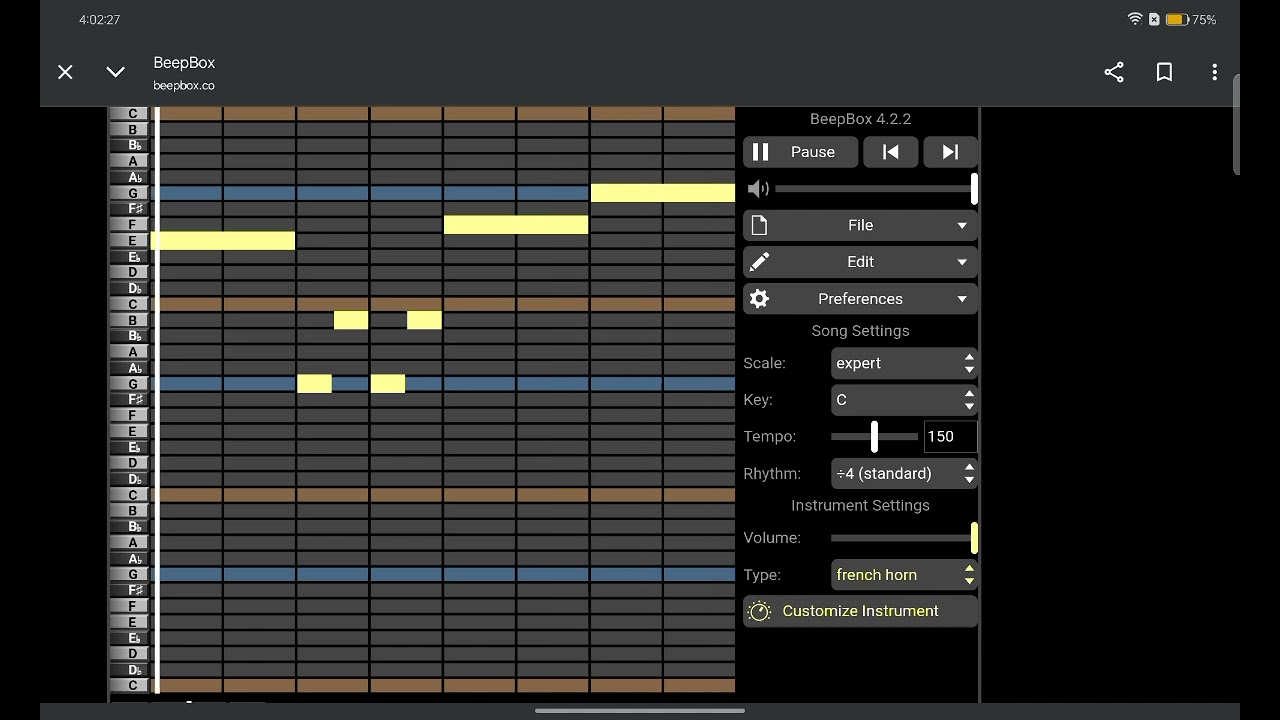
Task: Change instrument type from french horn
Action: click(x=904, y=575)
